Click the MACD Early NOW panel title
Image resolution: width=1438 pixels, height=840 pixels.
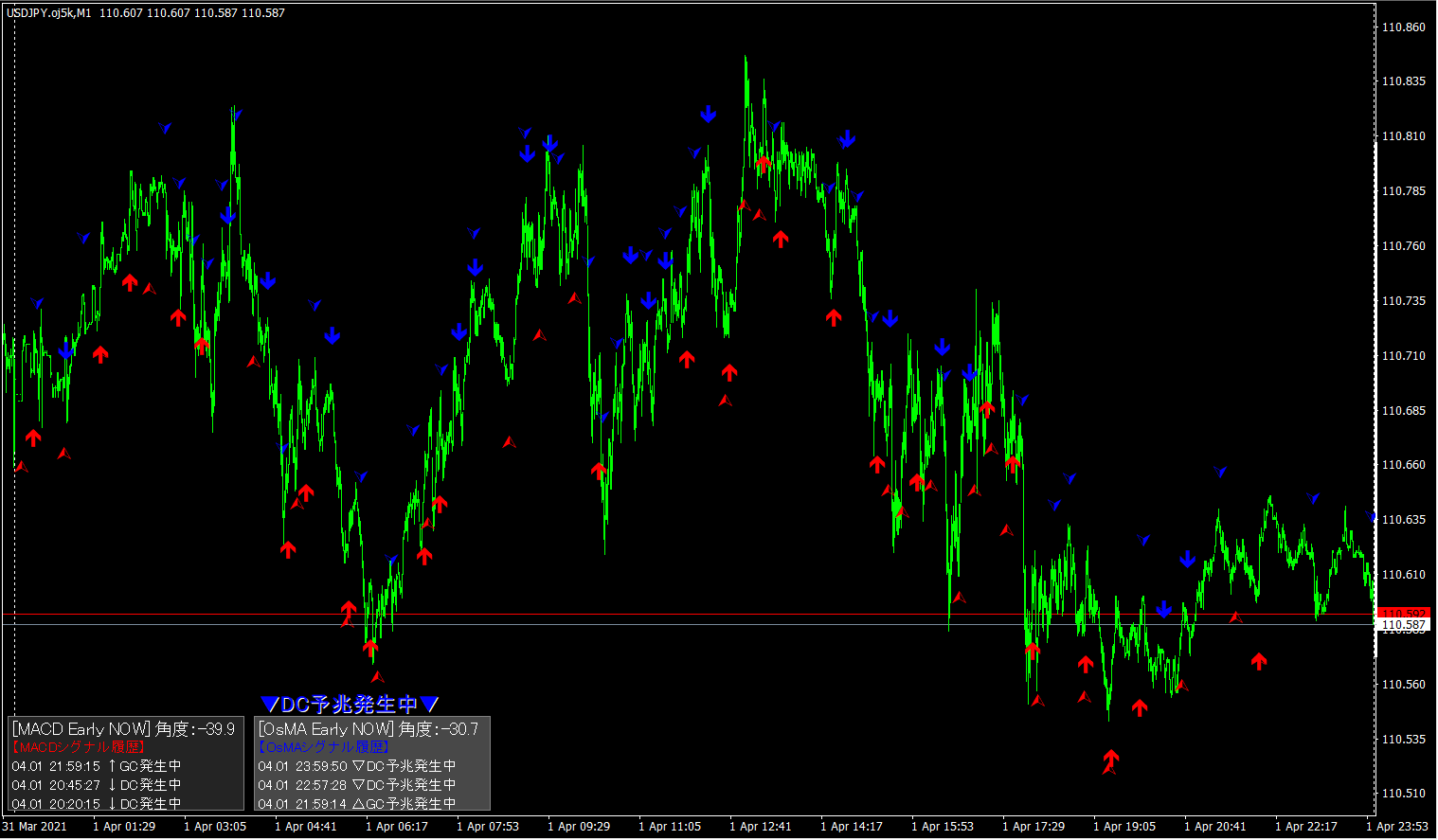click(x=81, y=729)
